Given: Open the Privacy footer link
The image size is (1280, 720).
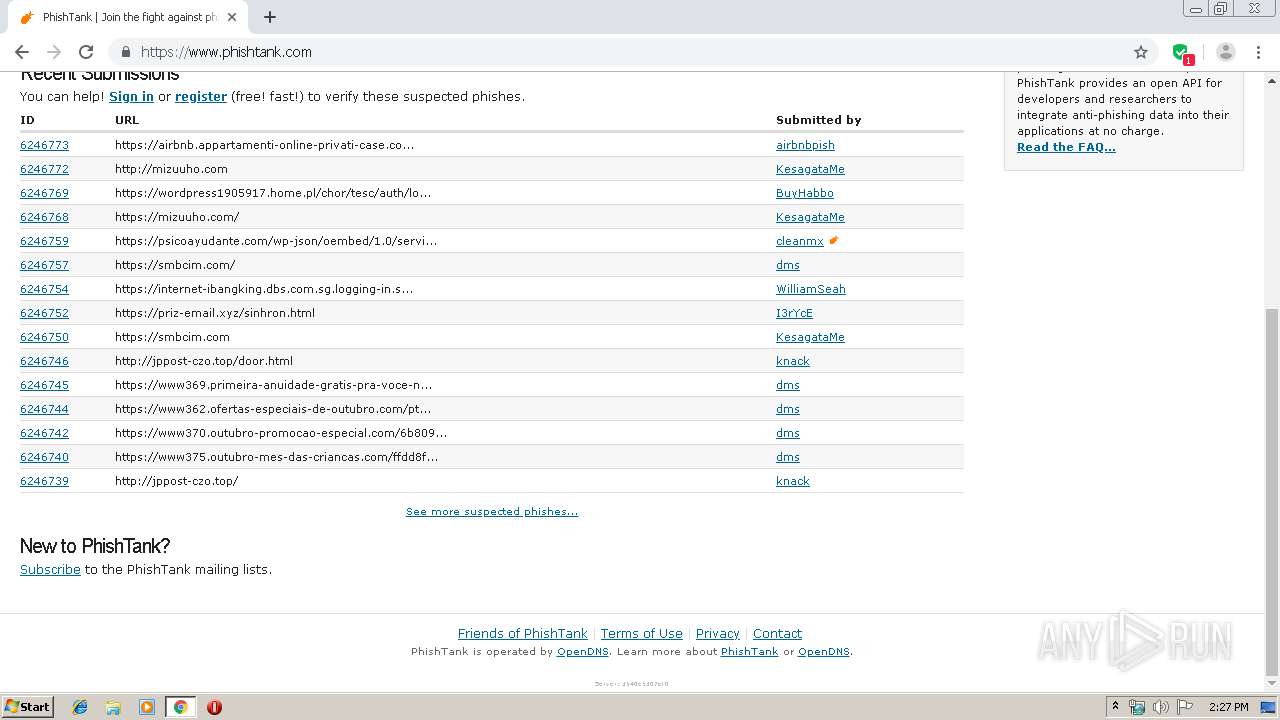Looking at the screenshot, I should click(717, 633).
